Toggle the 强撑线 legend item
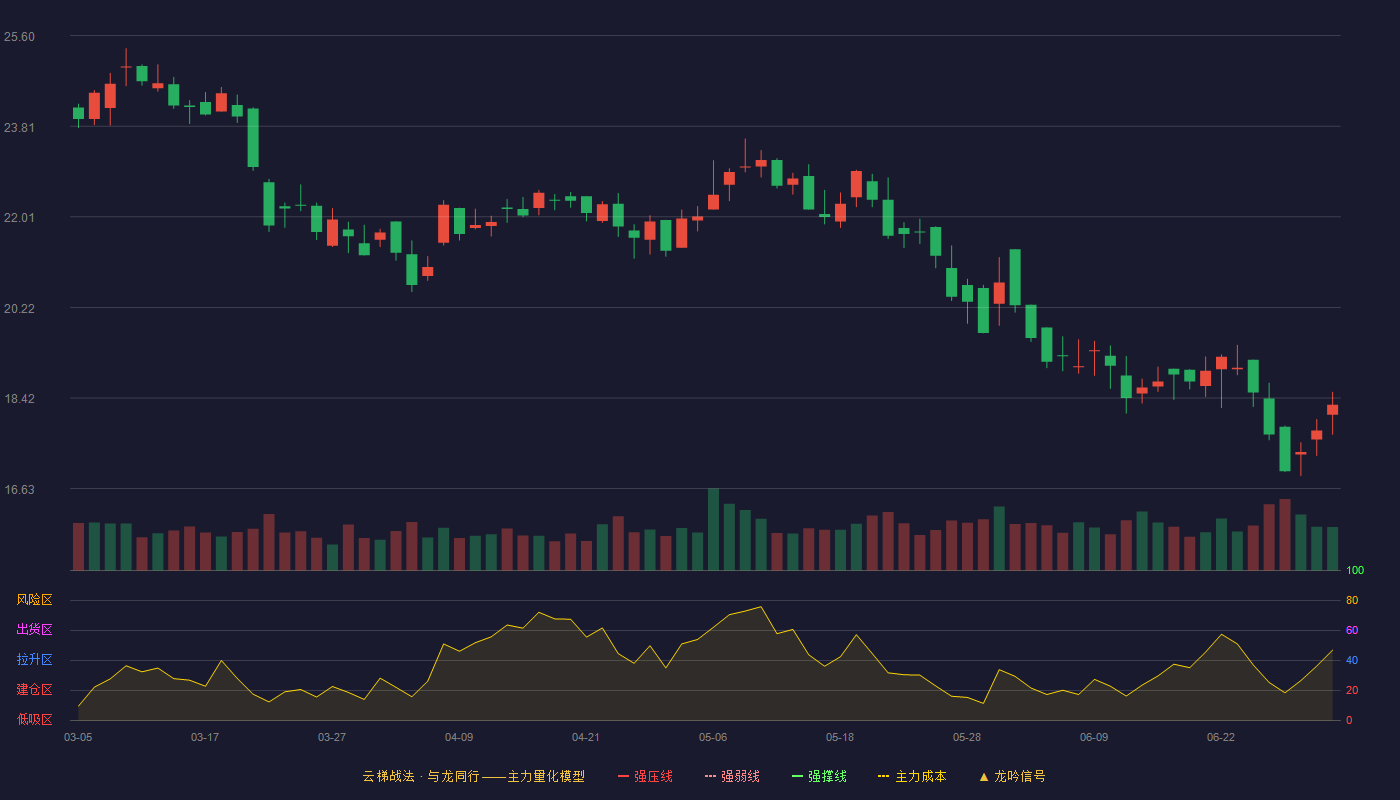1400x800 pixels. tap(819, 776)
